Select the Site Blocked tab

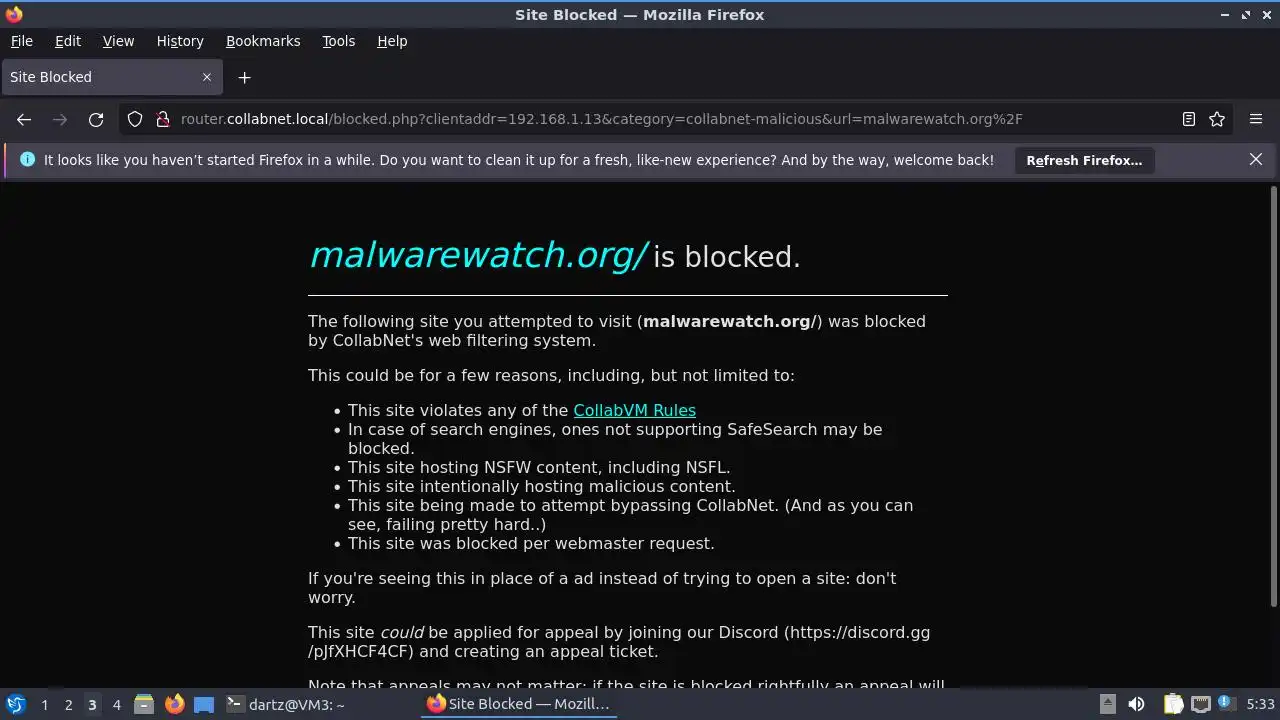pos(110,77)
